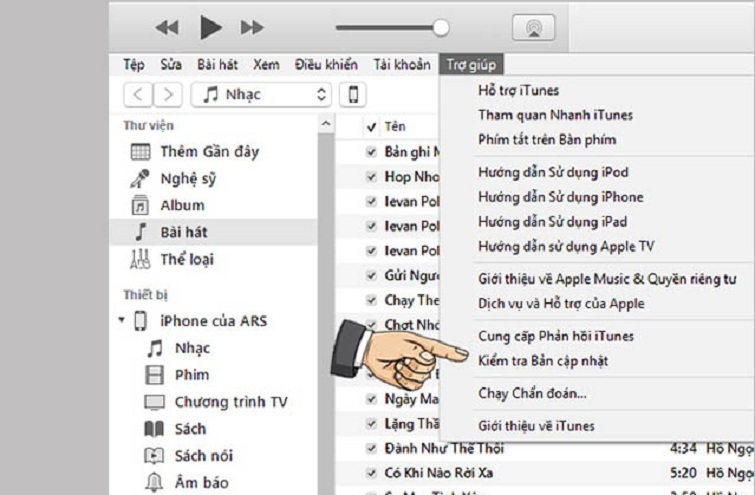Select iPhone của ARS device

(x=213, y=321)
